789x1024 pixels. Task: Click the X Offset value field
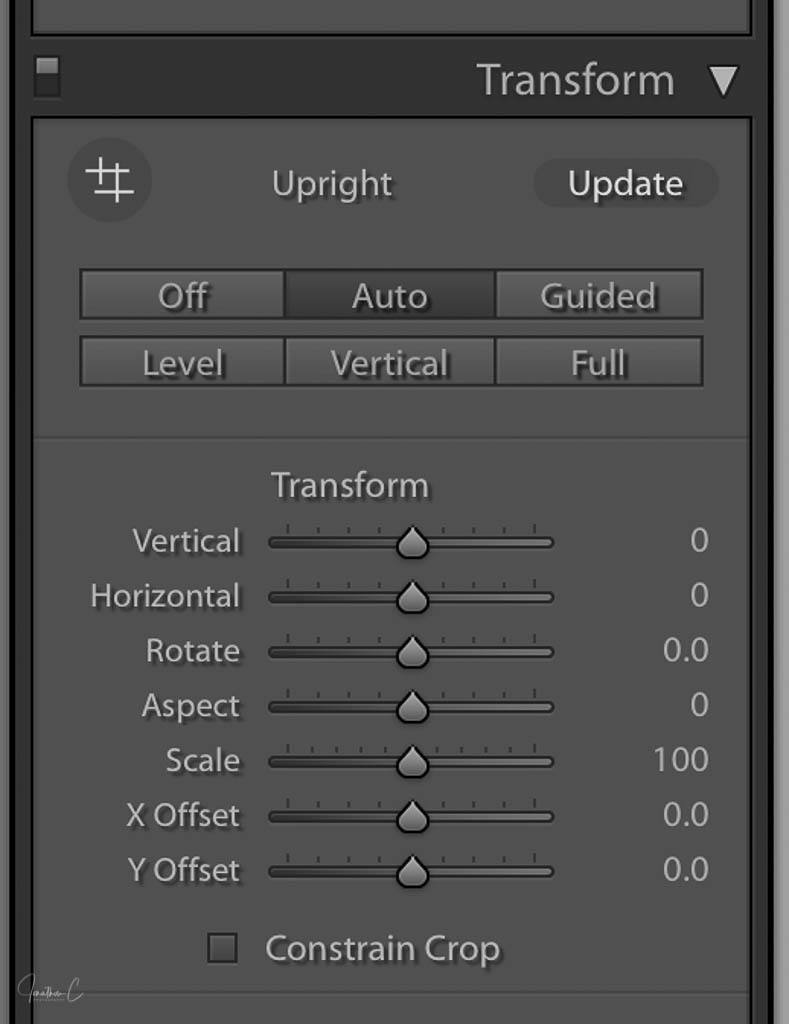(x=685, y=815)
